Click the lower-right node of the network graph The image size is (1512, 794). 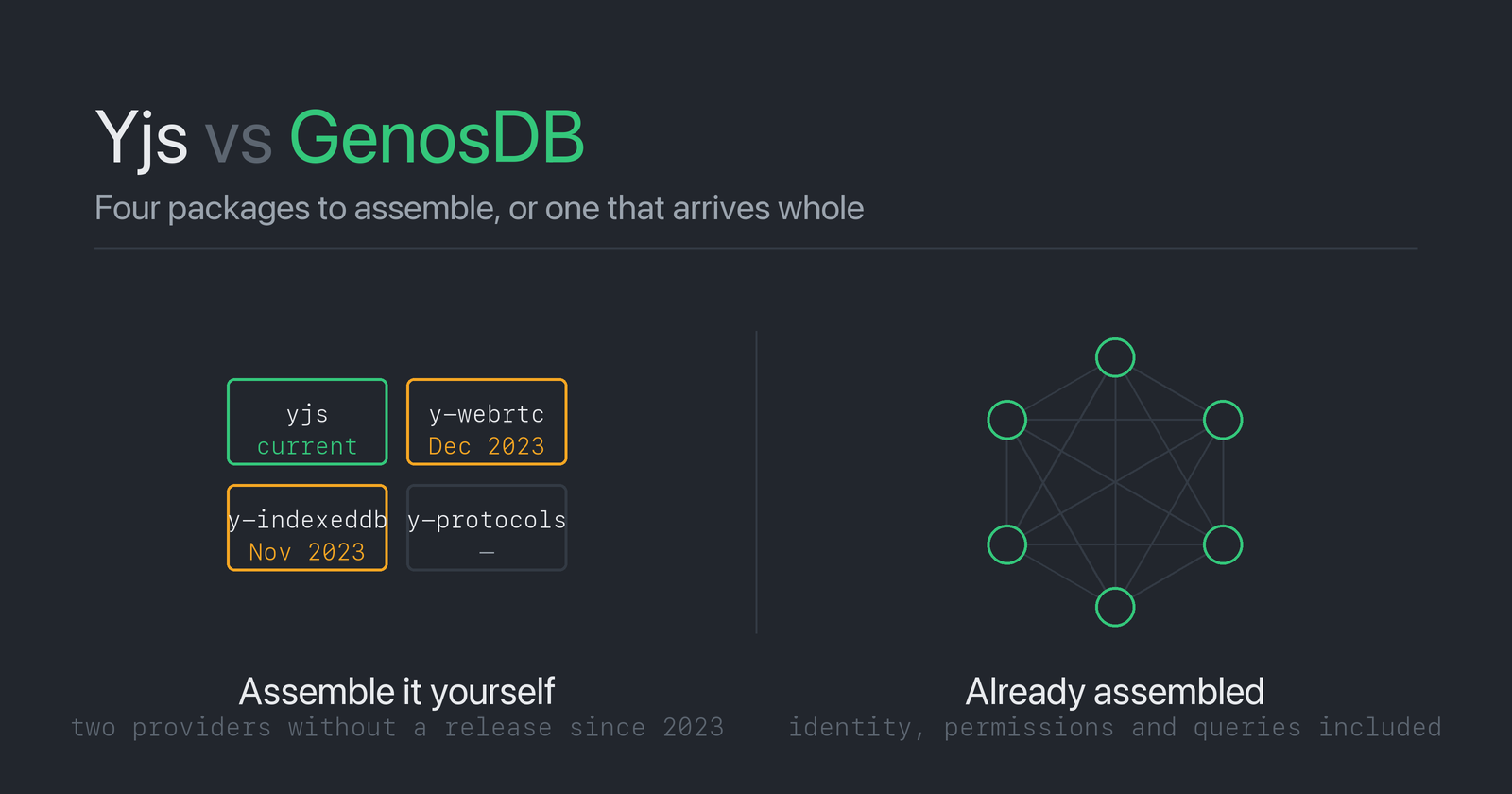pyautogui.click(x=1223, y=544)
